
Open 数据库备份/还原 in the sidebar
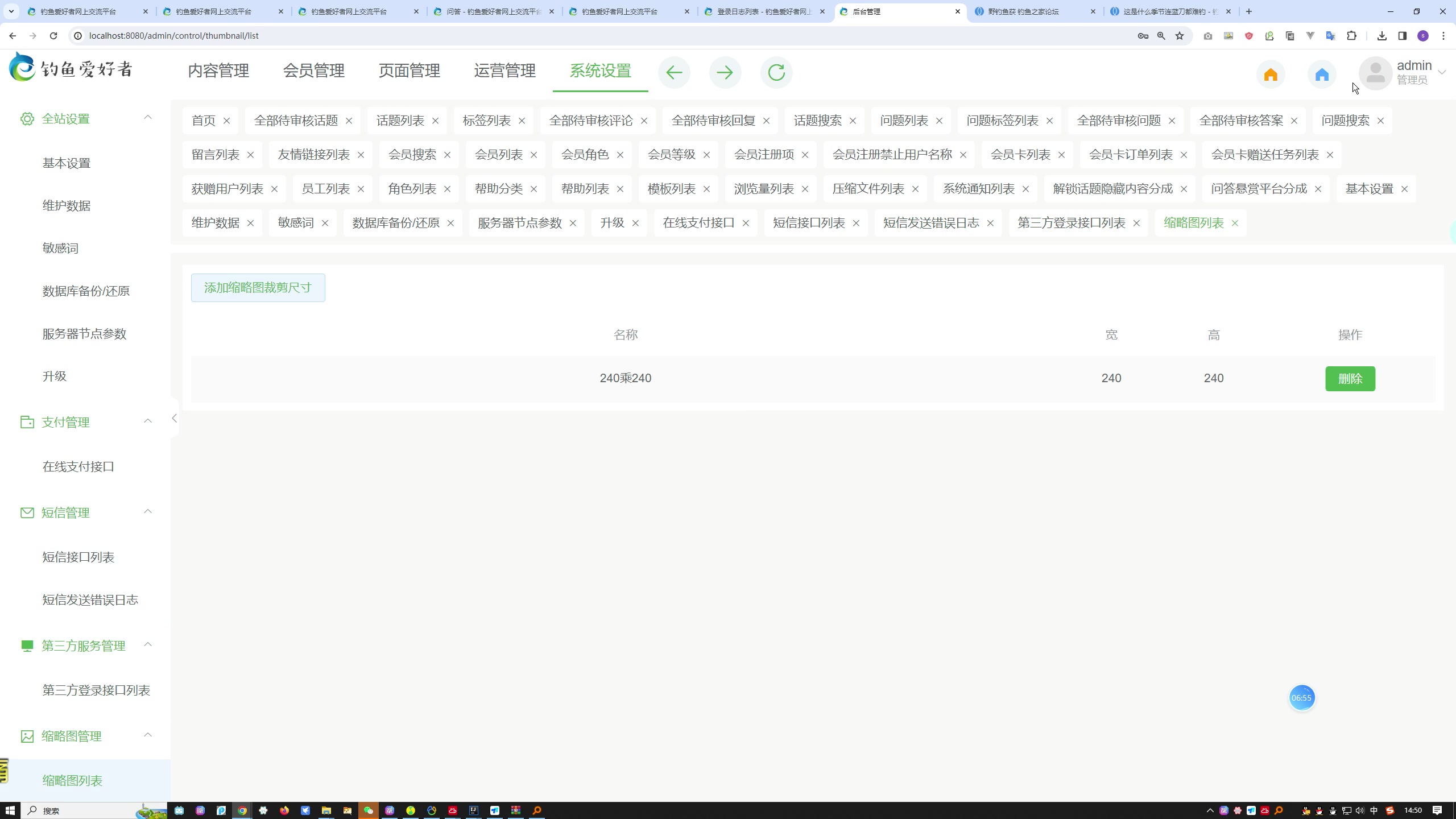86,291
